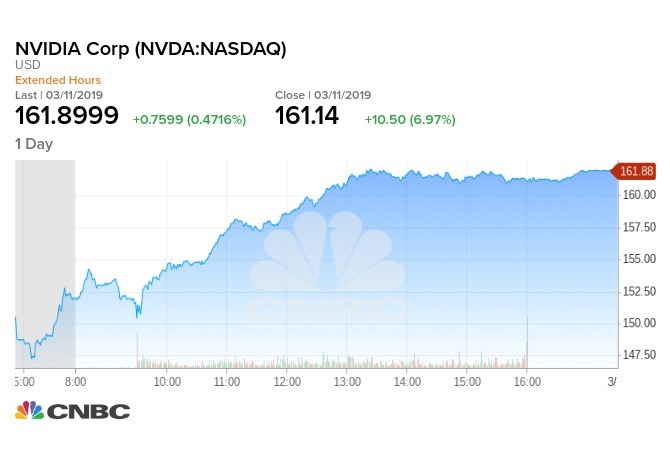670x450 pixels.
Task: Click the 10:00 time axis label
Action: [x=166, y=381]
